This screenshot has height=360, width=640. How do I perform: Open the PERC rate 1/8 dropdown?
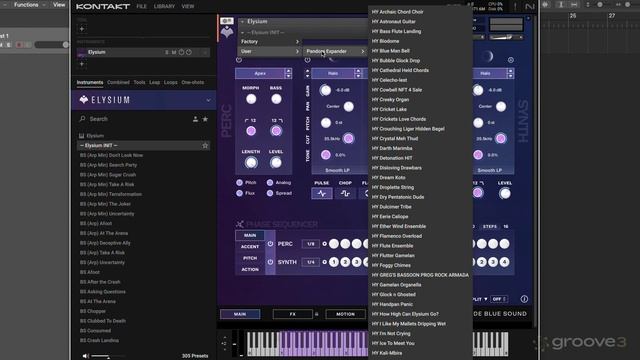[311, 244]
